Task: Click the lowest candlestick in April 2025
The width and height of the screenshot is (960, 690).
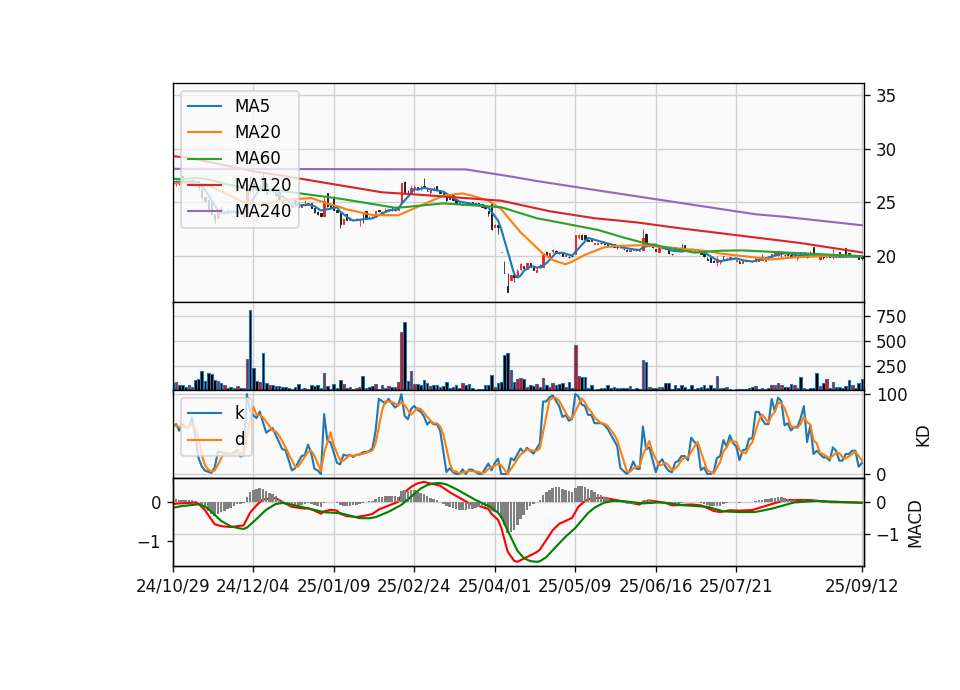Action: coord(508,283)
